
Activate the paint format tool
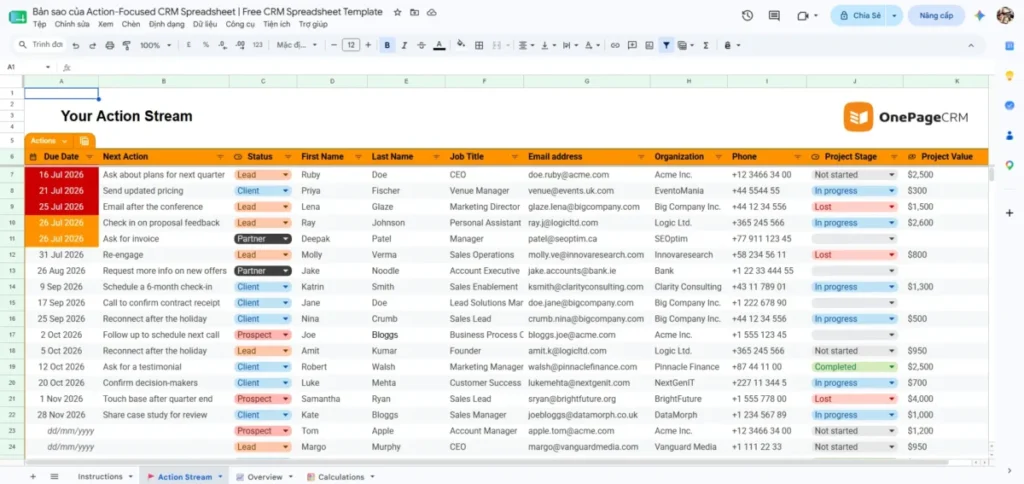(127, 45)
